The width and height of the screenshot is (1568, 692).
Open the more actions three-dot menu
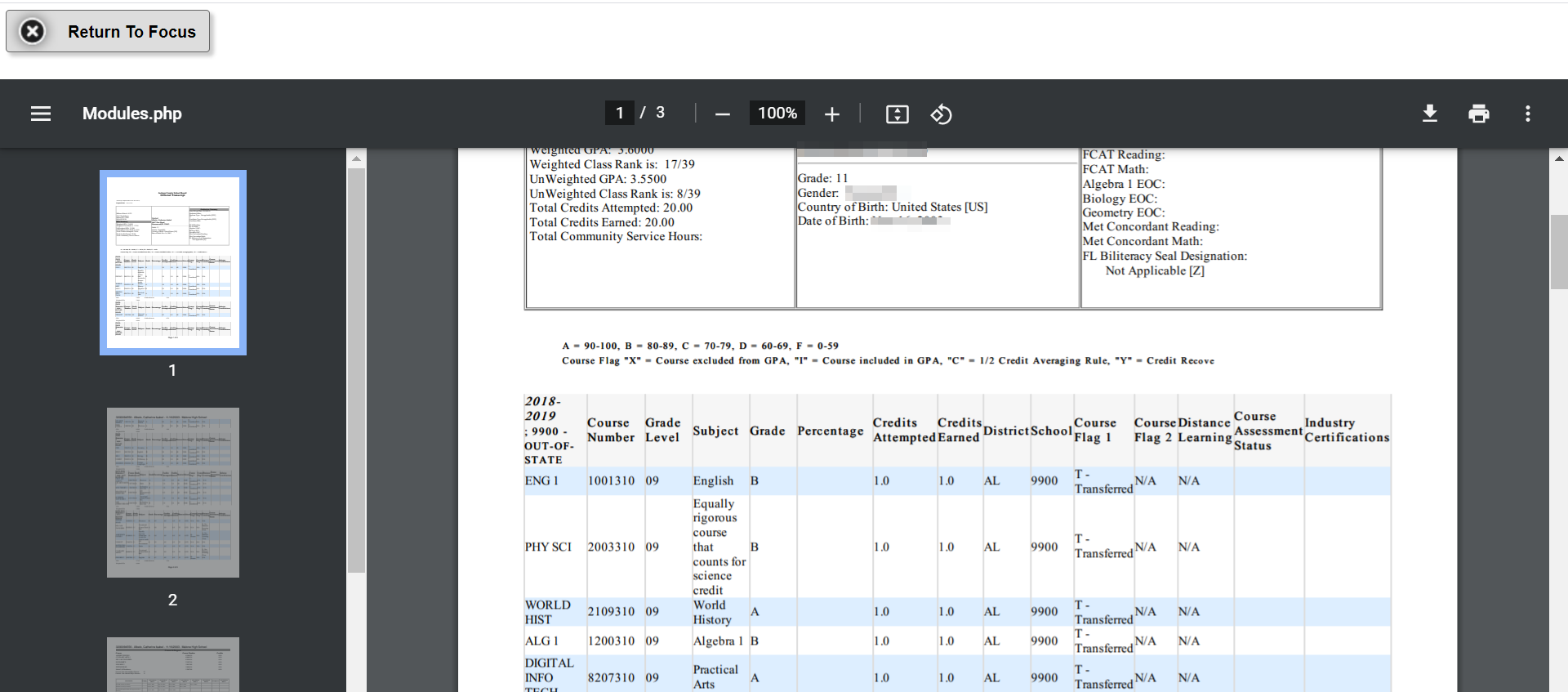click(1527, 114)
